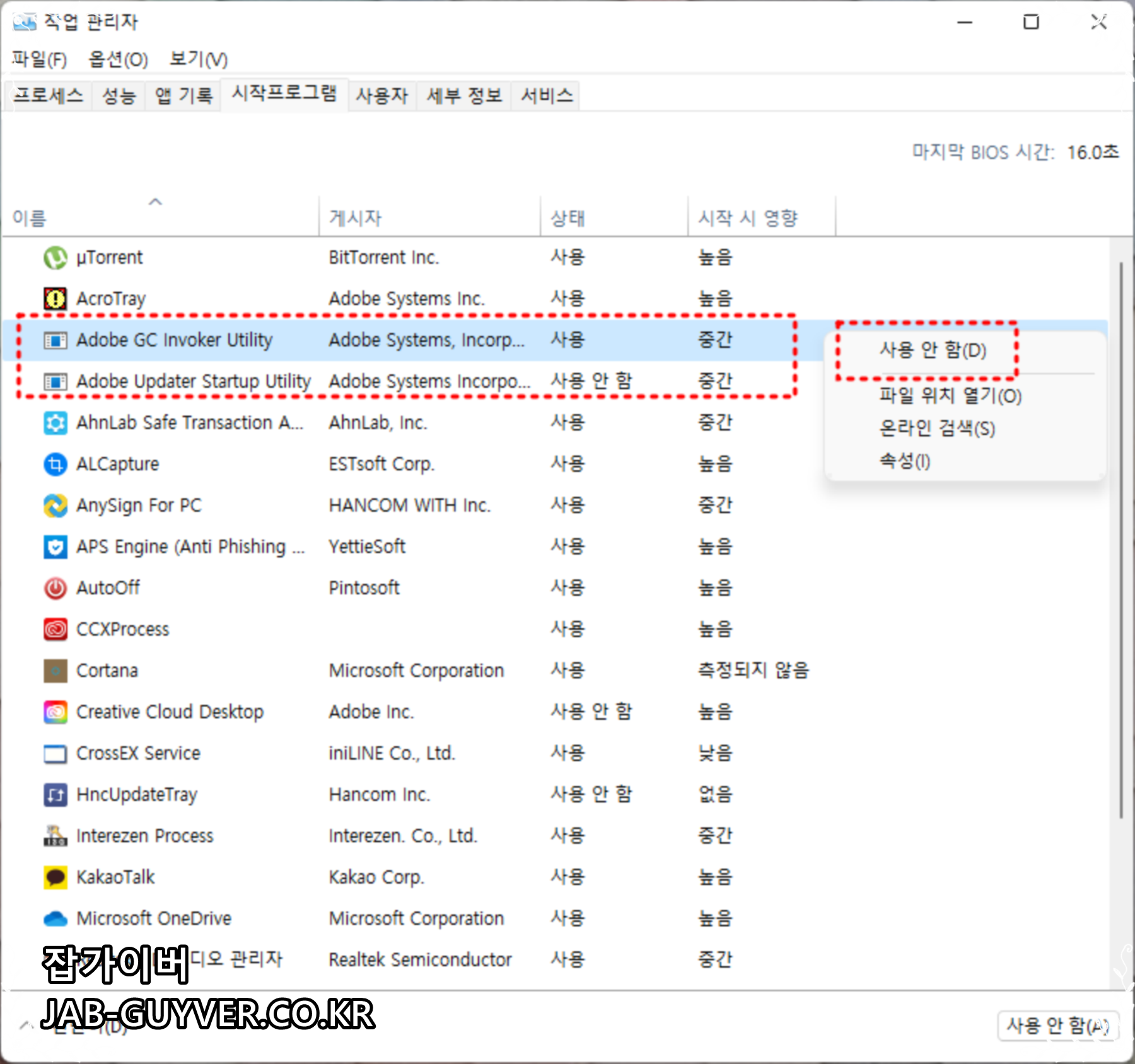Click the KakaoTalk icon
The image size is (1135, 1064).
pos(55,877)
